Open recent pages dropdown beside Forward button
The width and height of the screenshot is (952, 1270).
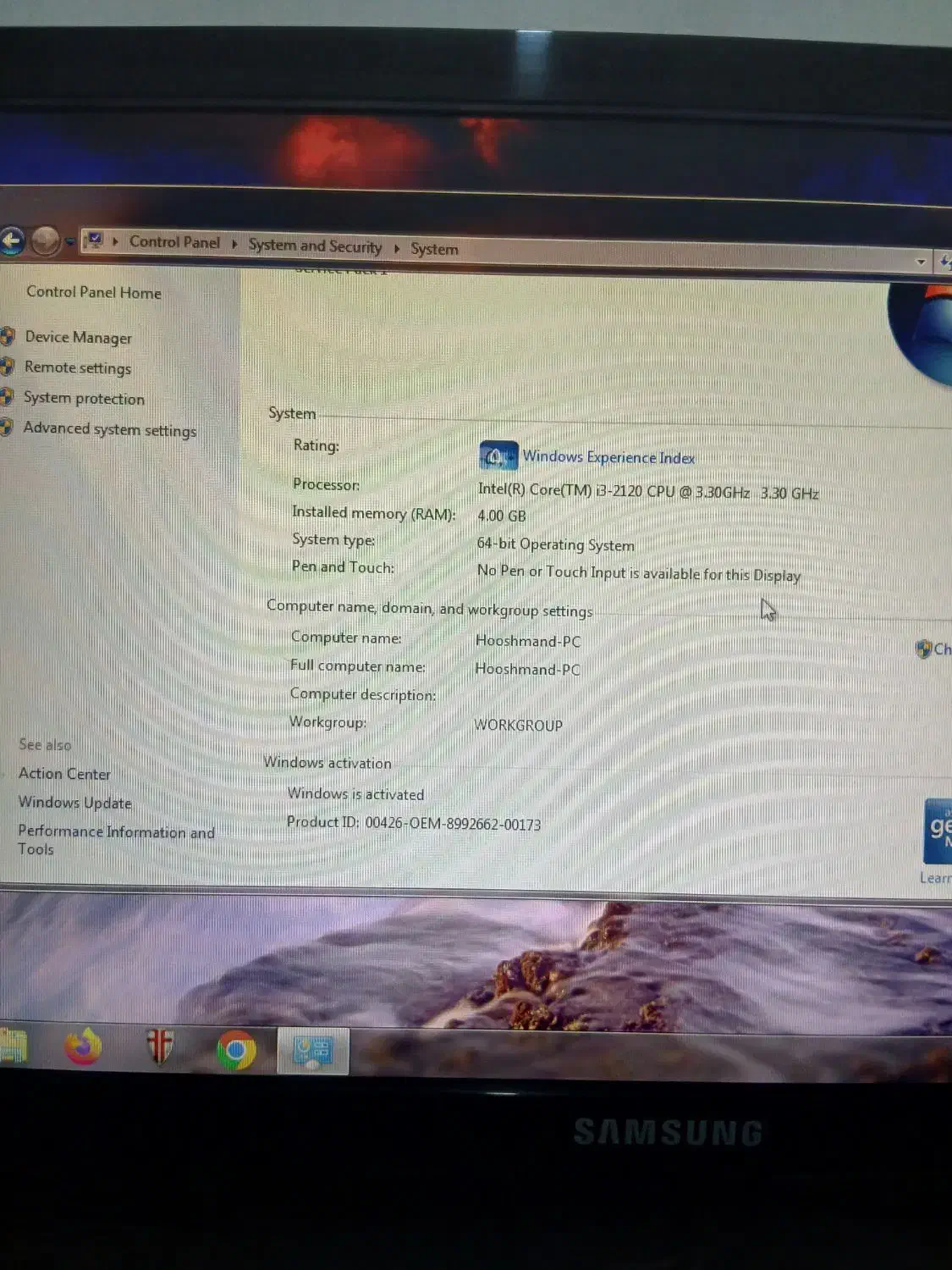pos(70,242)
